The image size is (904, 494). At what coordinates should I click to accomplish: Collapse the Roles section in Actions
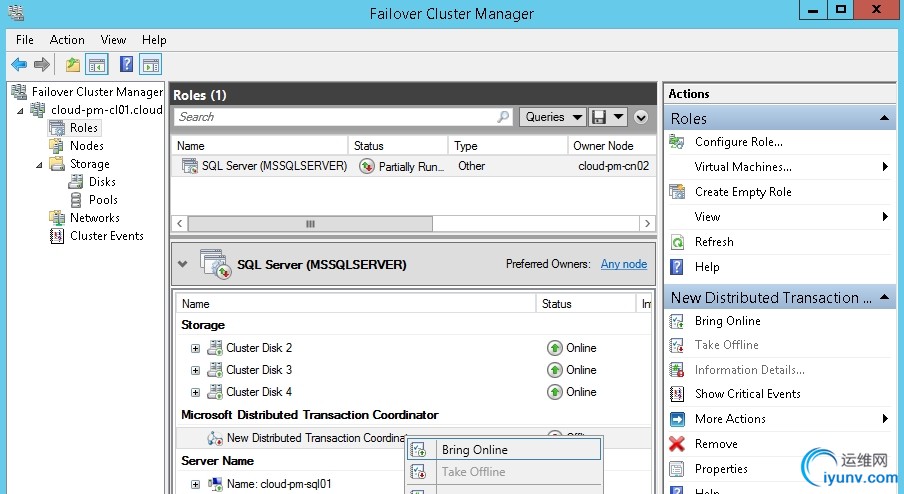pyautogui.click(x=884, y=118)
